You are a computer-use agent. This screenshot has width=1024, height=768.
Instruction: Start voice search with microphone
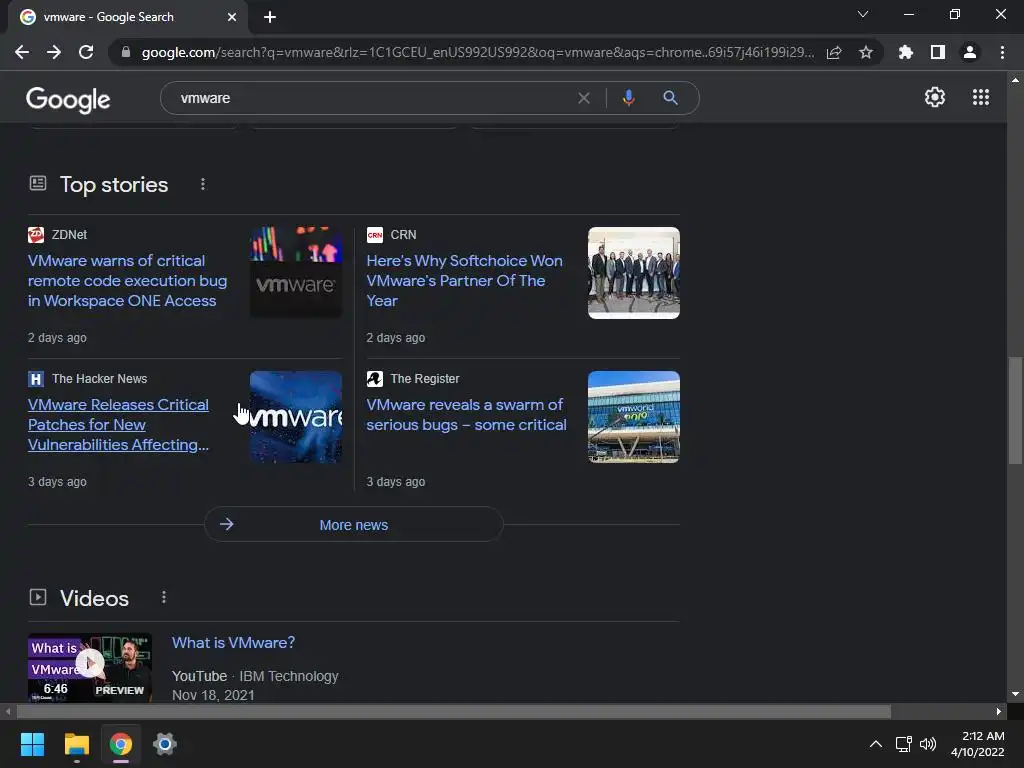coord(628,98)
